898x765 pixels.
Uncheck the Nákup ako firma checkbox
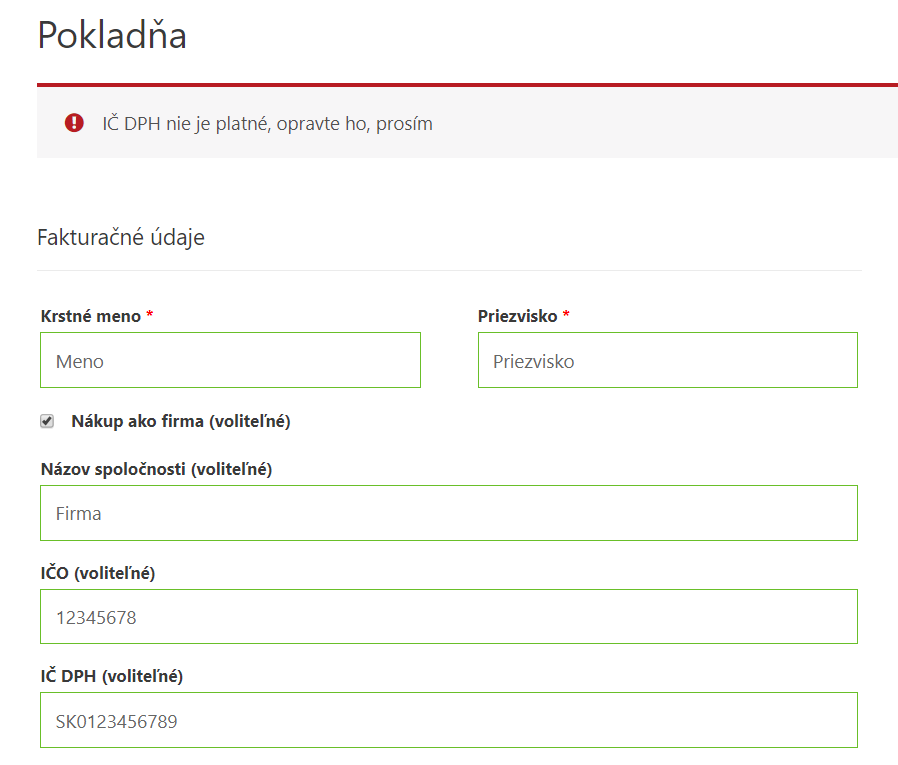[46, 421]
